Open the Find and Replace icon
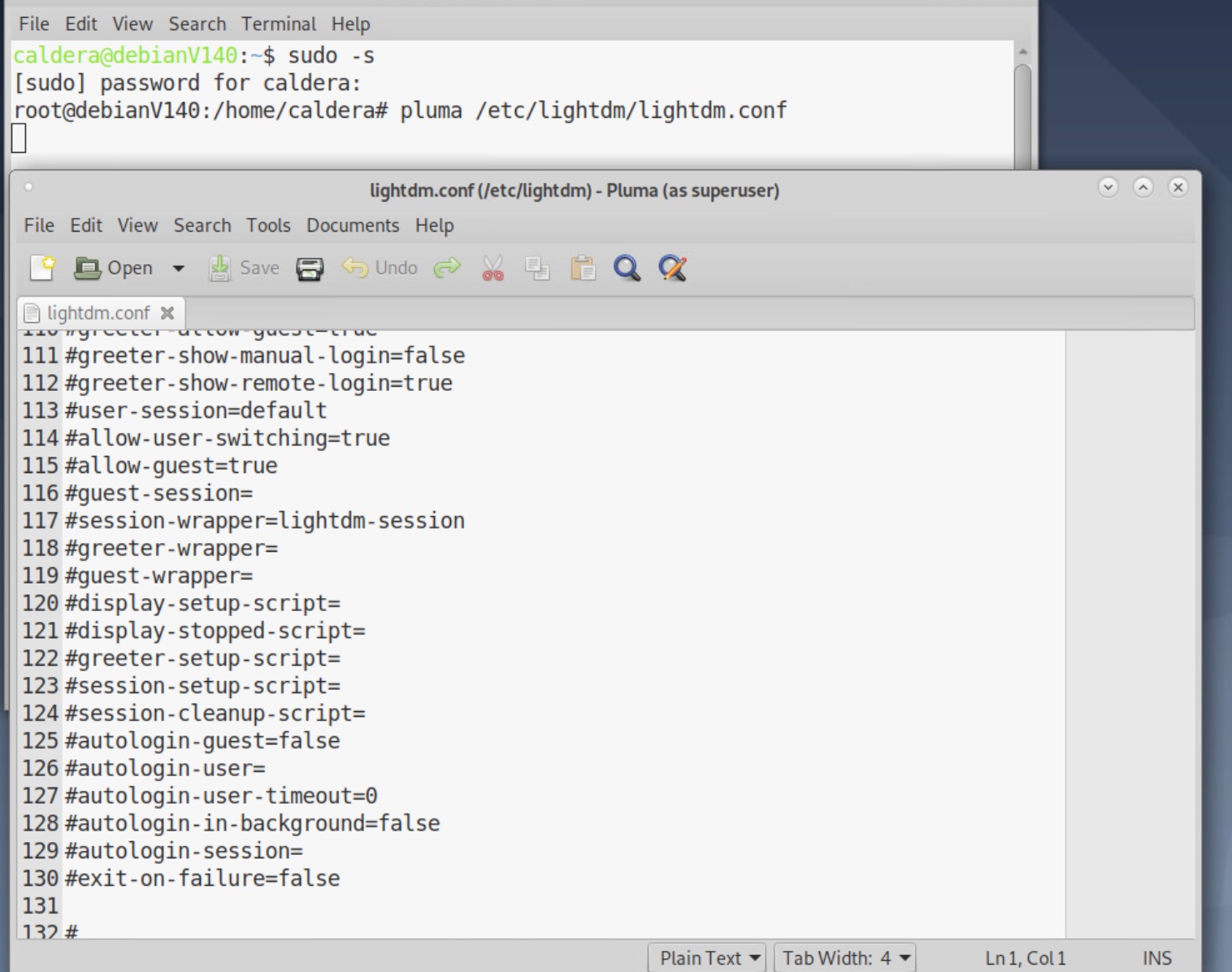Viewport: 1232px width, 972px height. point(672,267)
